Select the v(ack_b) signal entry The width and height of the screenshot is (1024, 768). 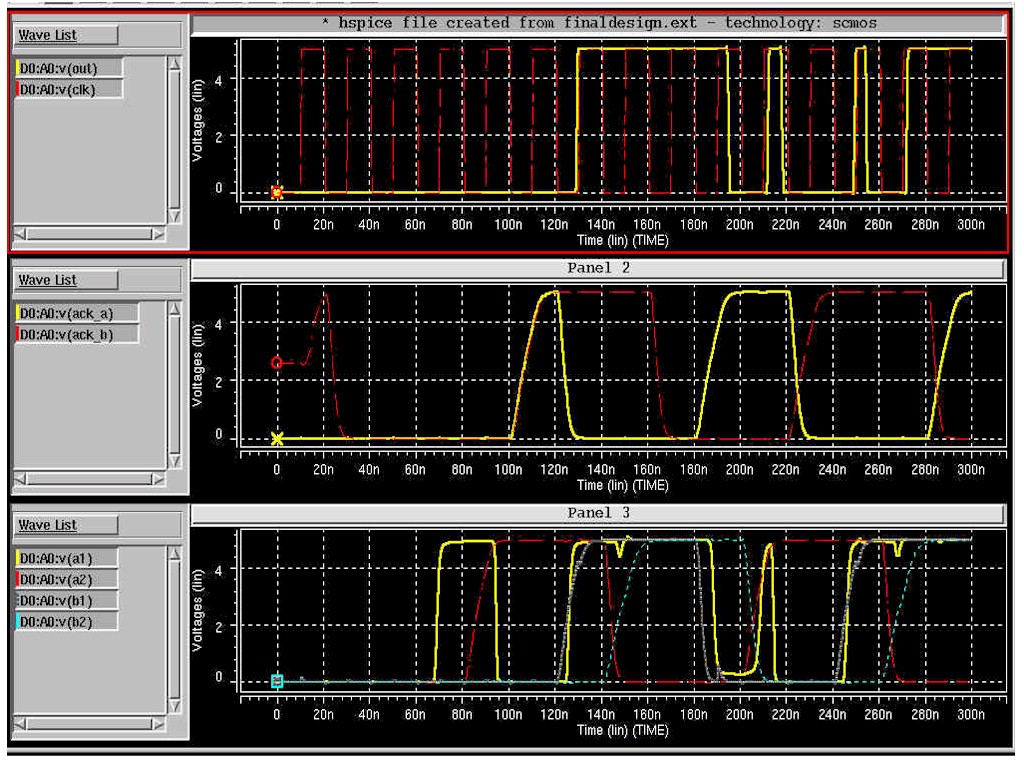pyautogui.click(x=77, y=334)
